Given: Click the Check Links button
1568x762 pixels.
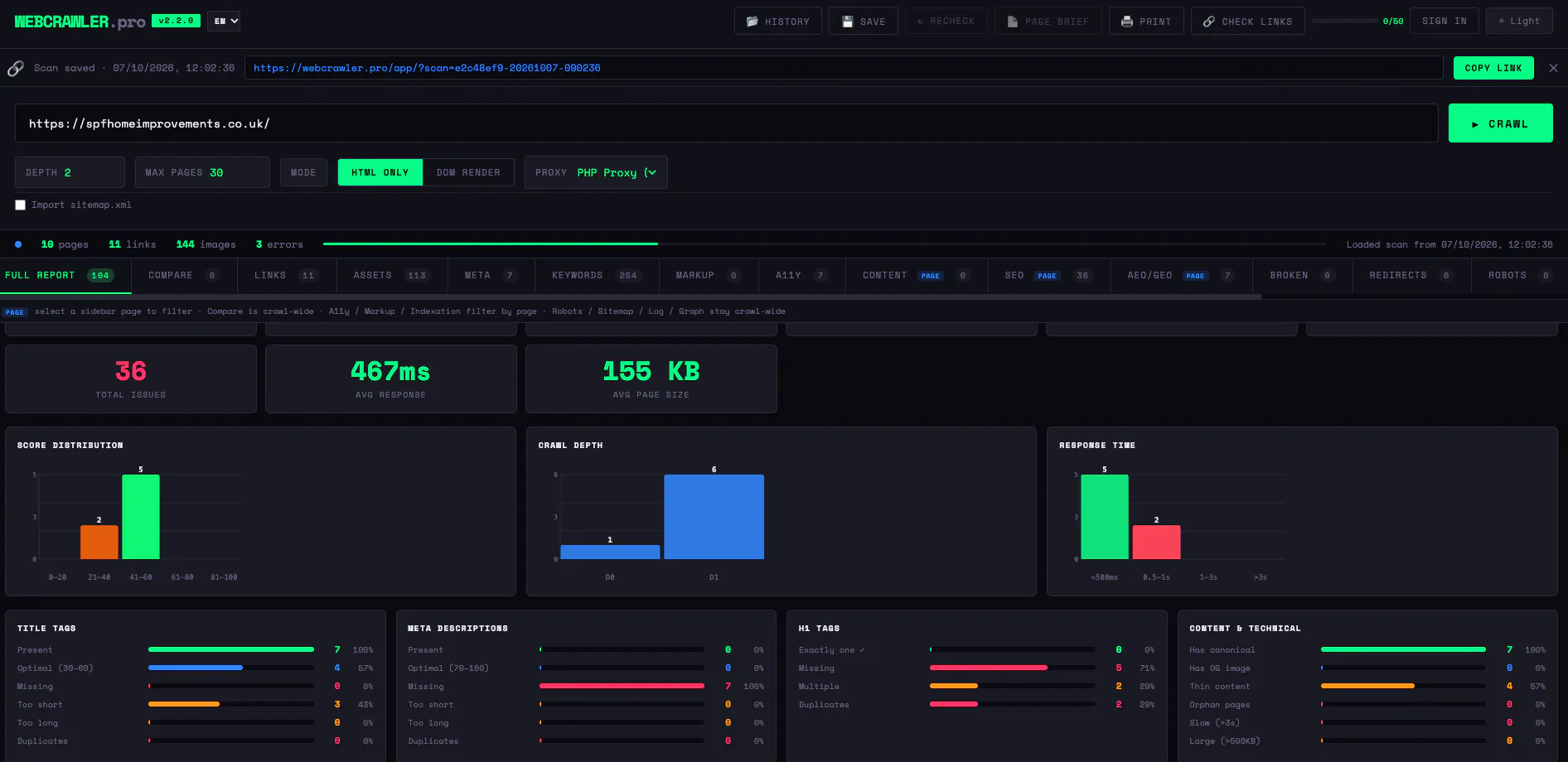Looking at the screenshot, I should click(1247, 22).
